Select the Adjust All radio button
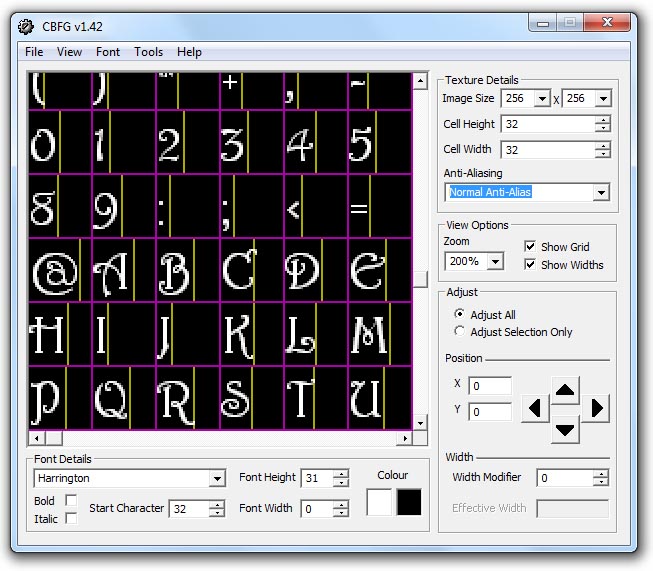Screen dimensions: 653x571 [x=460, y=314]
